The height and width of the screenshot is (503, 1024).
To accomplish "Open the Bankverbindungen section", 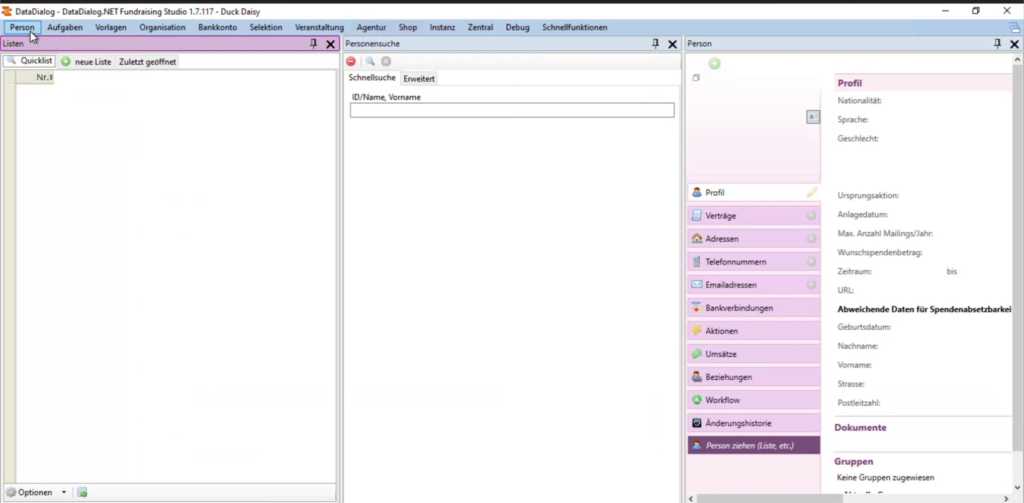I will (x=754, y=308).
